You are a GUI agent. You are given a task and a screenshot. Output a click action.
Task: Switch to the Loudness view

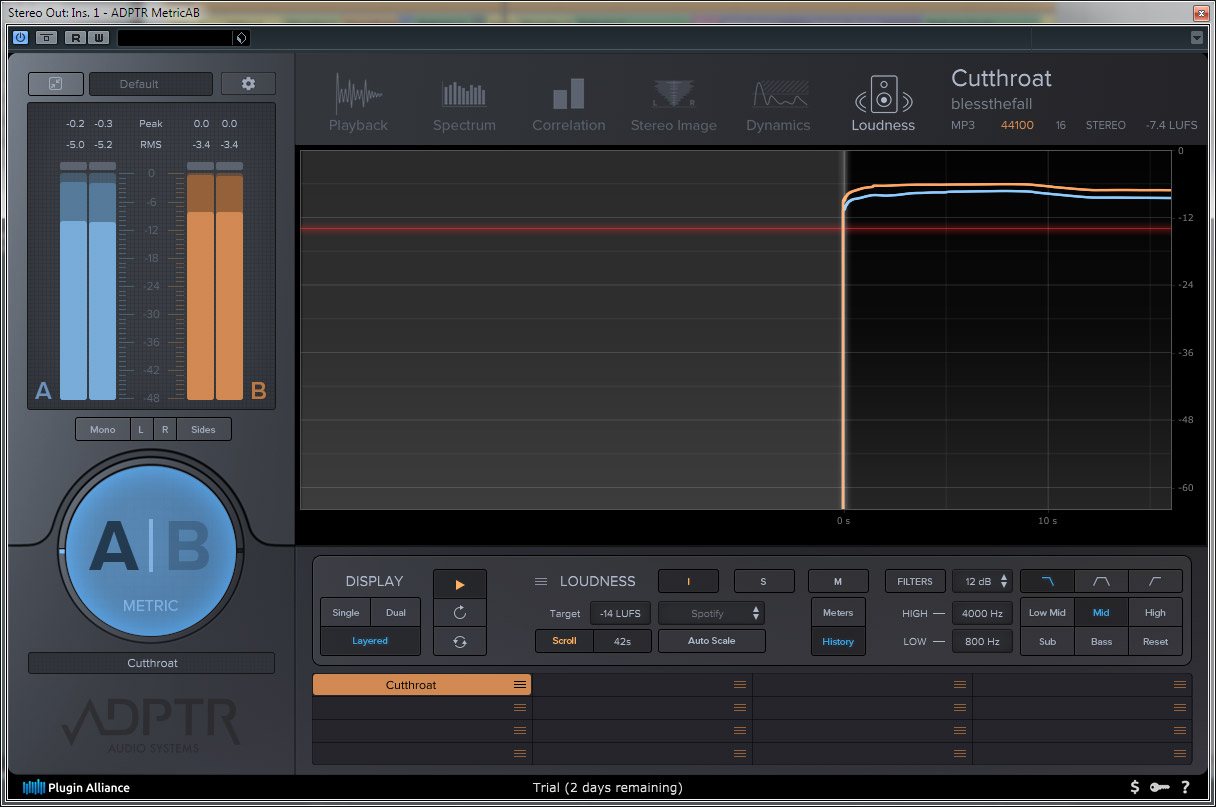pyautogui.click(x=883, y=103)
